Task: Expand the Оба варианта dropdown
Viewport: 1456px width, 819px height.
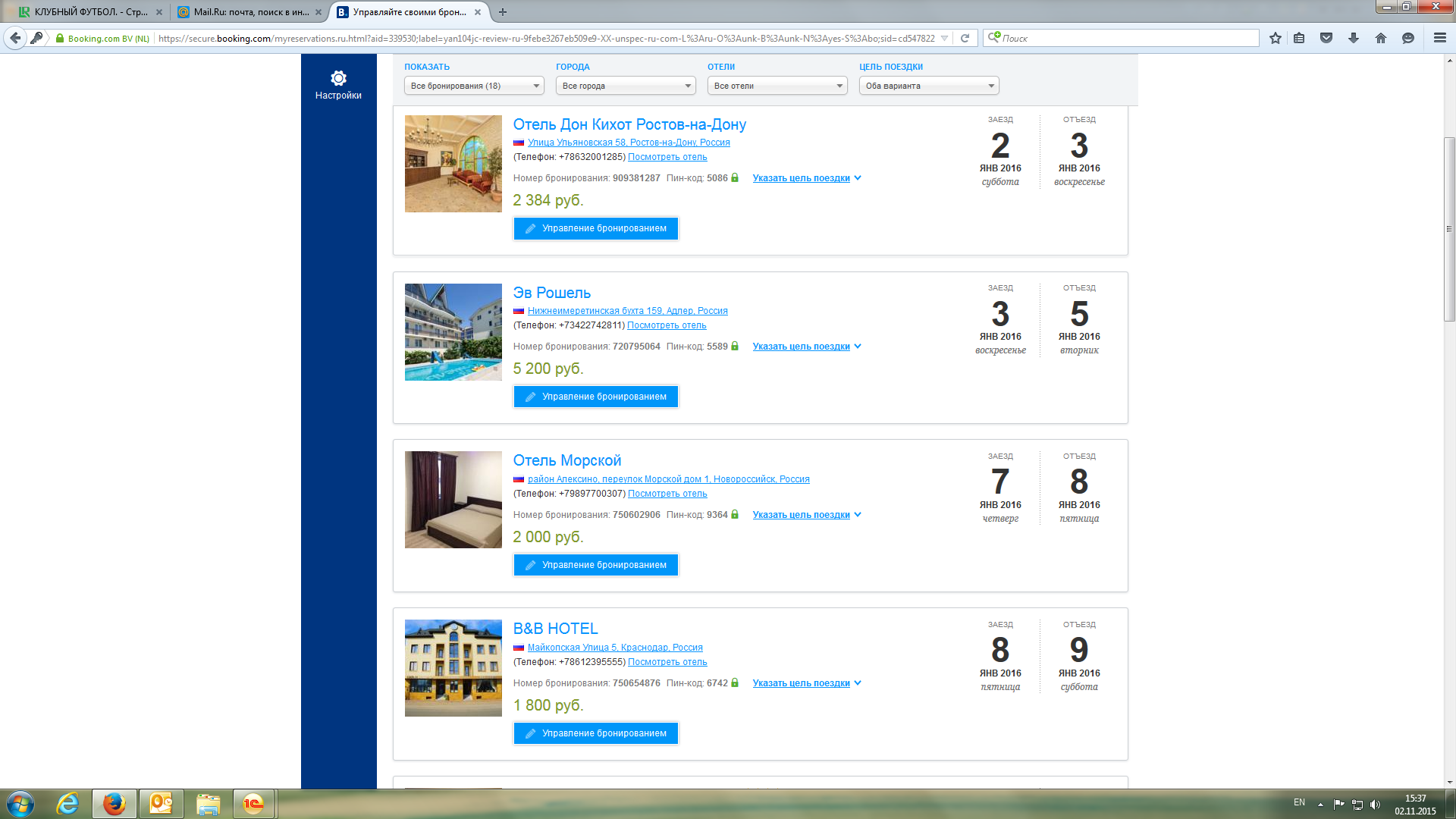Action: click(929, 86)
